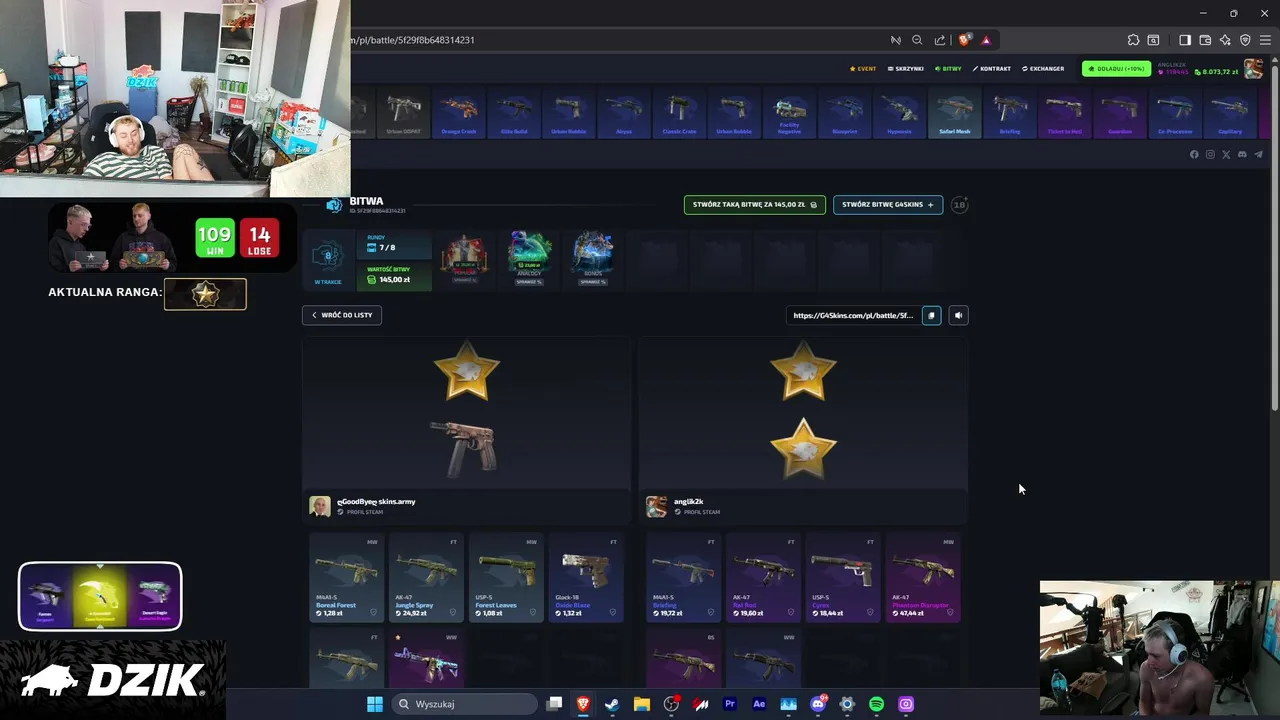The height and width of the screenshot is (720, 1280).
Task: Open the Instagram social icon
Action: click(1210, 154)
